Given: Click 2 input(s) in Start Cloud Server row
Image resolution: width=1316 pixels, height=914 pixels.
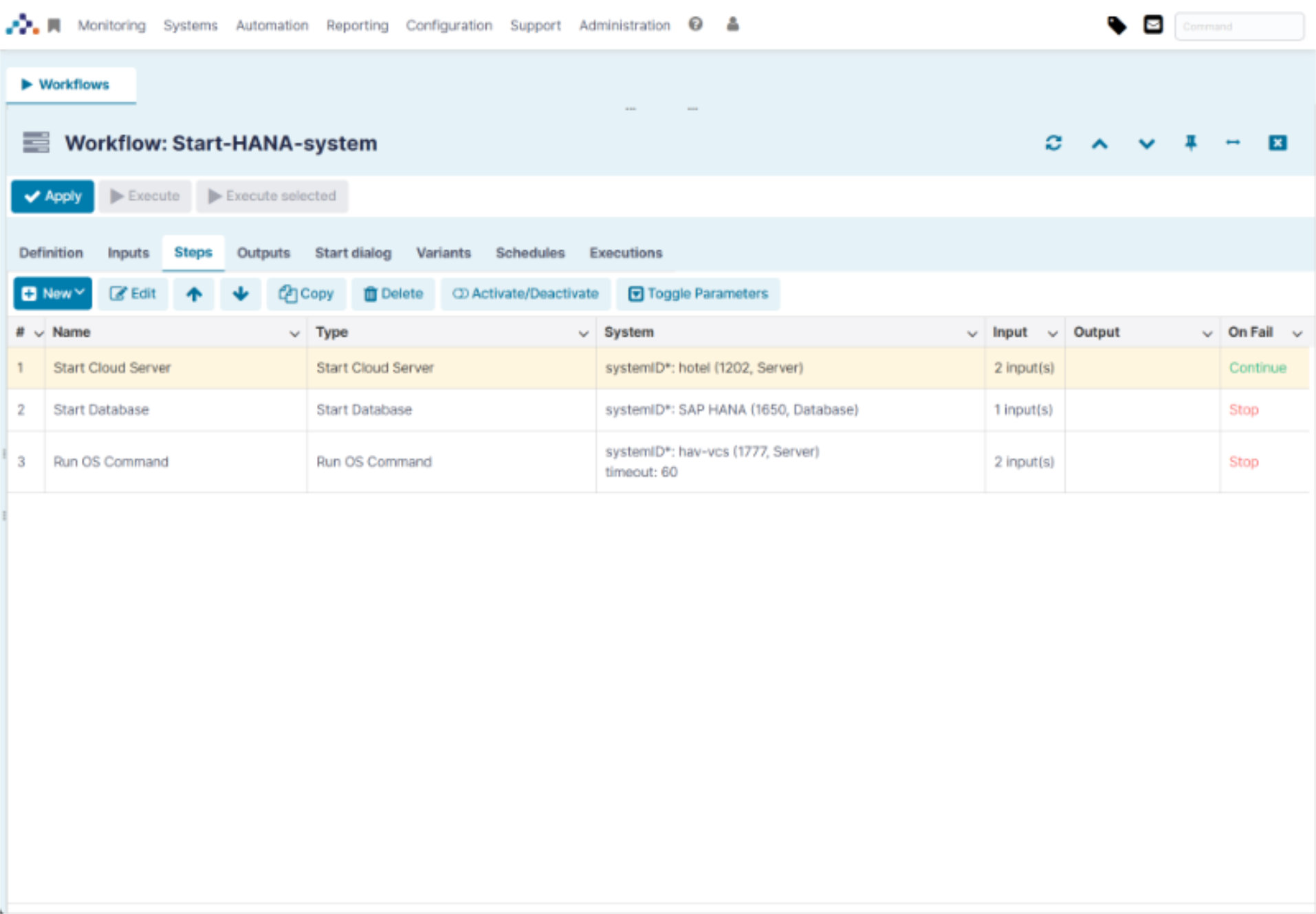Looking at the screenshot, I should point(1024,368).
